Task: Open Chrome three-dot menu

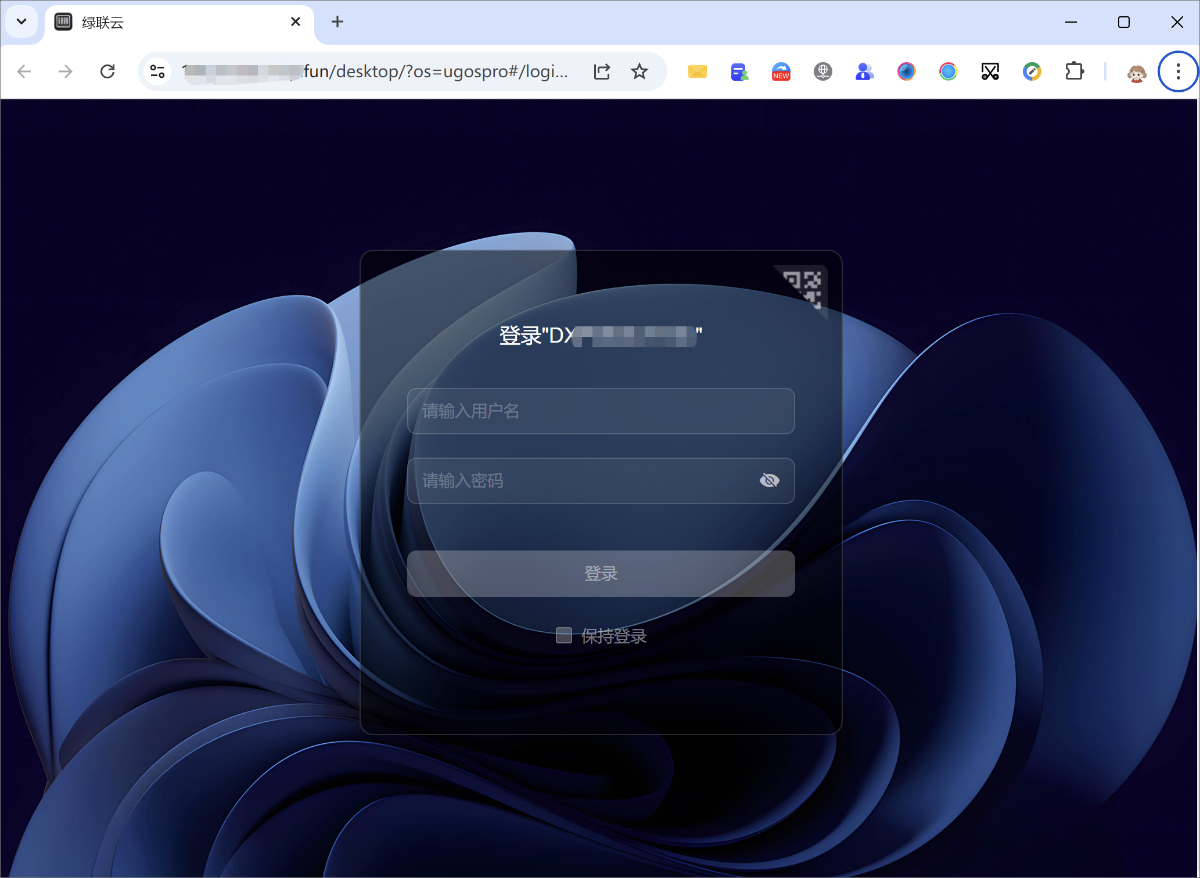Action: (x=1178, y=72)
